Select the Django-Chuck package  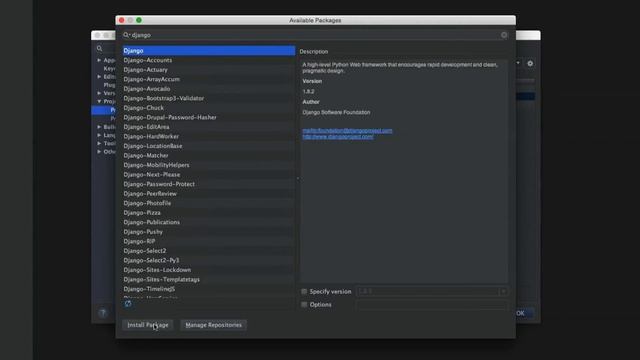(x=209, y=108)
